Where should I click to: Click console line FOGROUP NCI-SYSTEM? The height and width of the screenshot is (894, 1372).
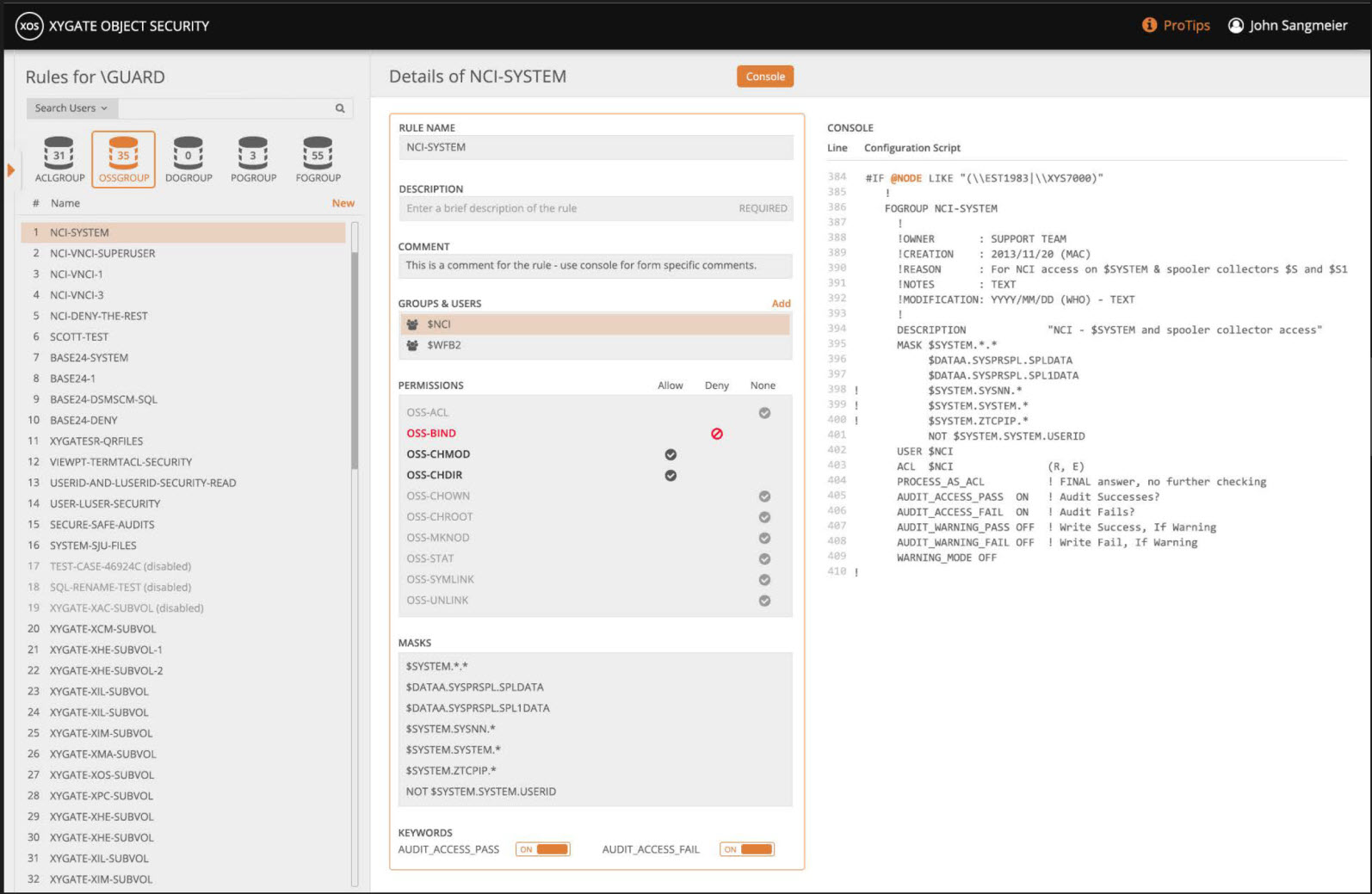coord(941,208)
